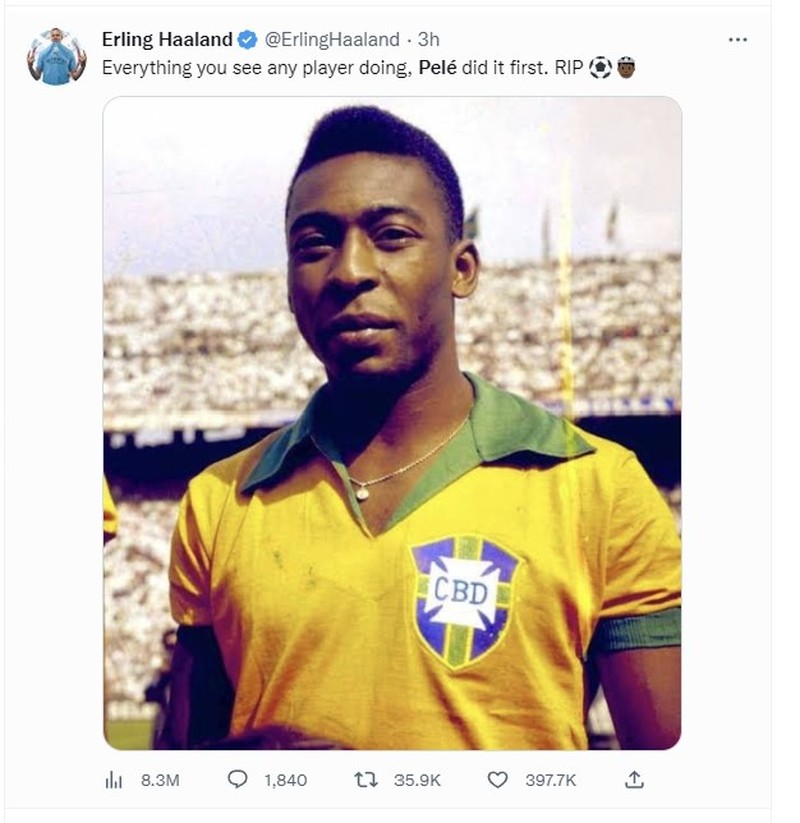
Task: Click the reply speech bubble icon
Action: 237,780
